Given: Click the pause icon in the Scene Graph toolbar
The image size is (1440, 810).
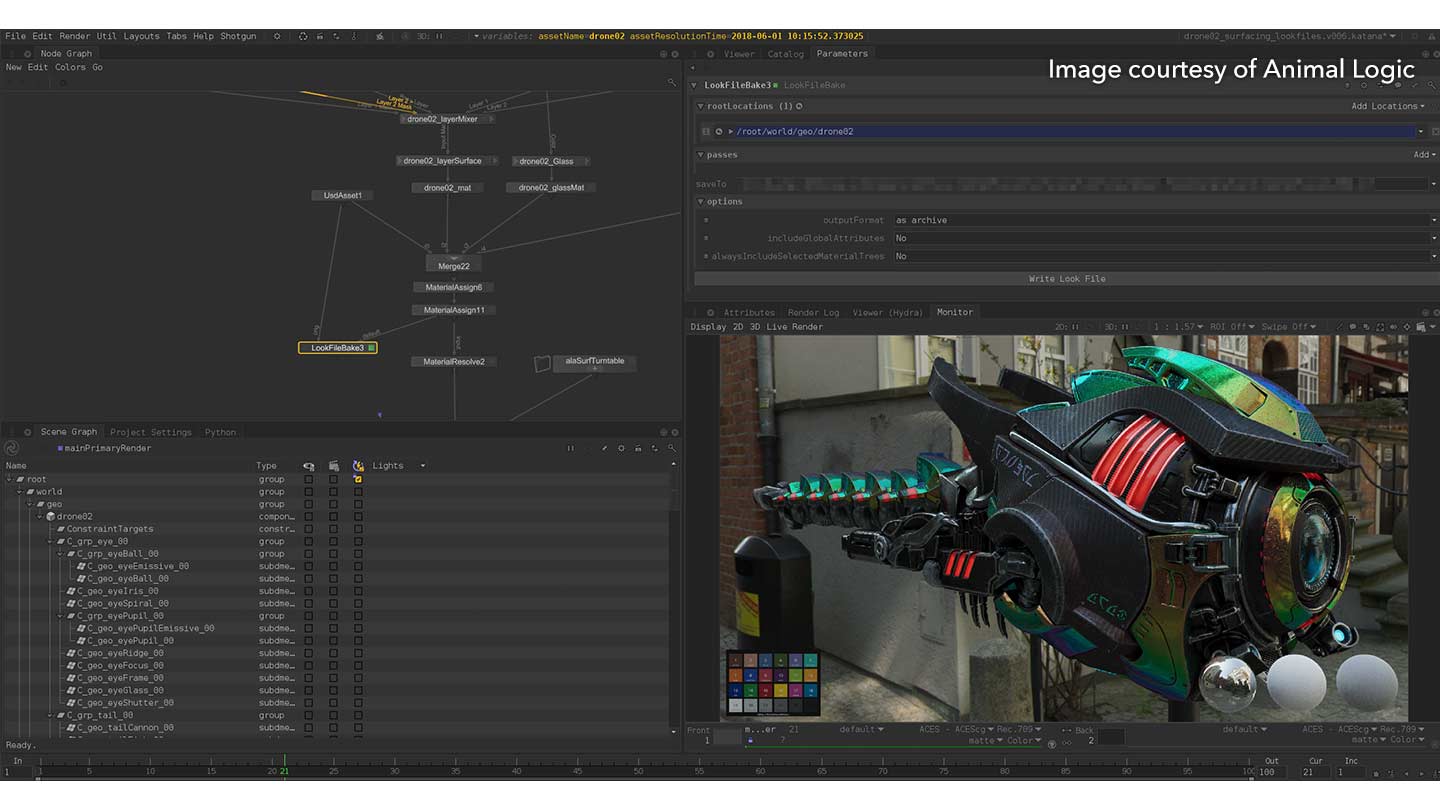Looking at the screenshot, I should 570,448.
